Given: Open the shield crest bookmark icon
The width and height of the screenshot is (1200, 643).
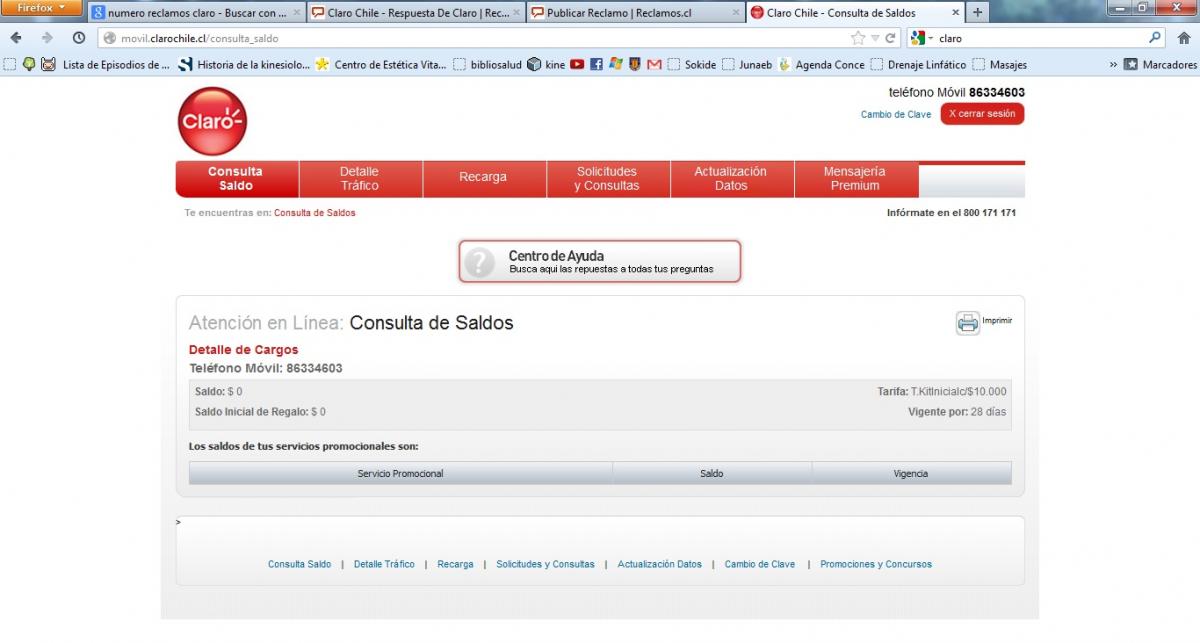Looking at the screenshot, I should coord(634,65).
